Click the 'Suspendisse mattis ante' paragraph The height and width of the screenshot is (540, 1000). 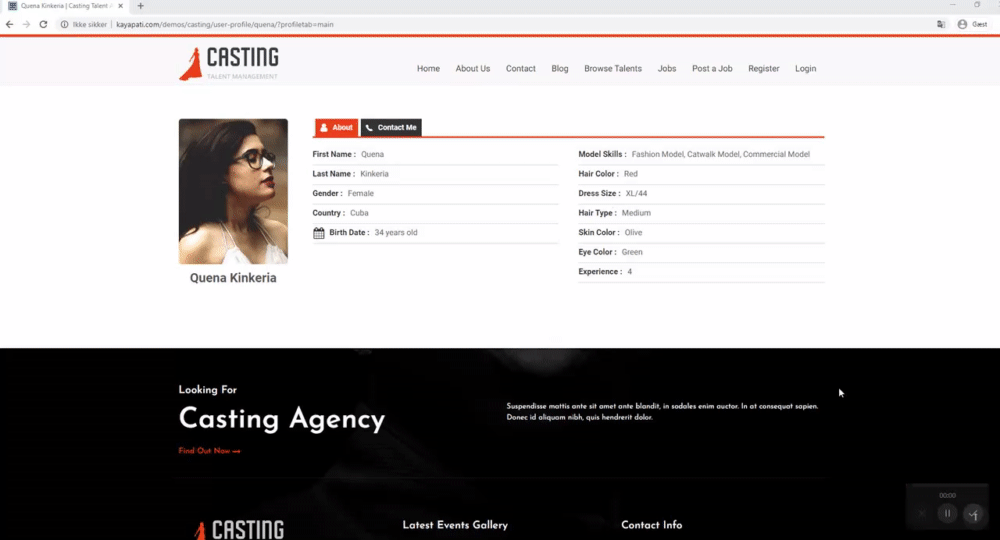coord(662,411)
